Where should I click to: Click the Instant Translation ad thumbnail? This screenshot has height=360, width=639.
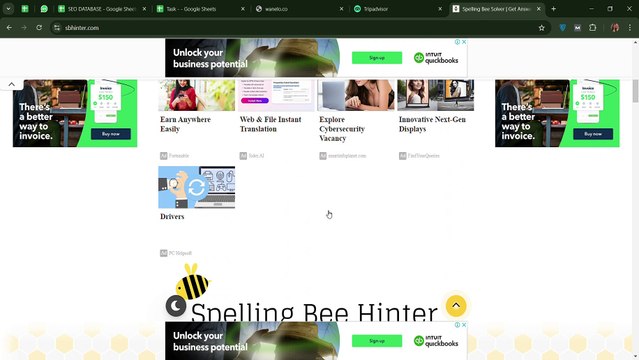coord(276,95)
